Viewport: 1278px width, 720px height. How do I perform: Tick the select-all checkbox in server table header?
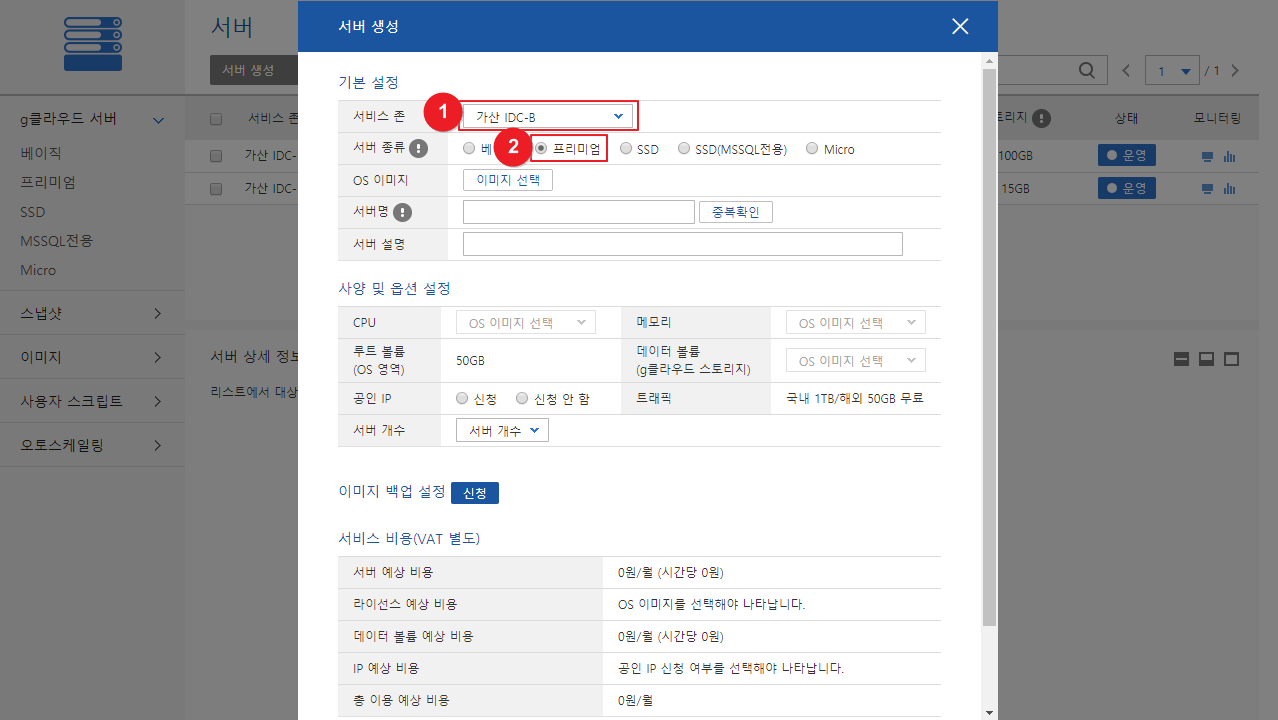point(216,119)
